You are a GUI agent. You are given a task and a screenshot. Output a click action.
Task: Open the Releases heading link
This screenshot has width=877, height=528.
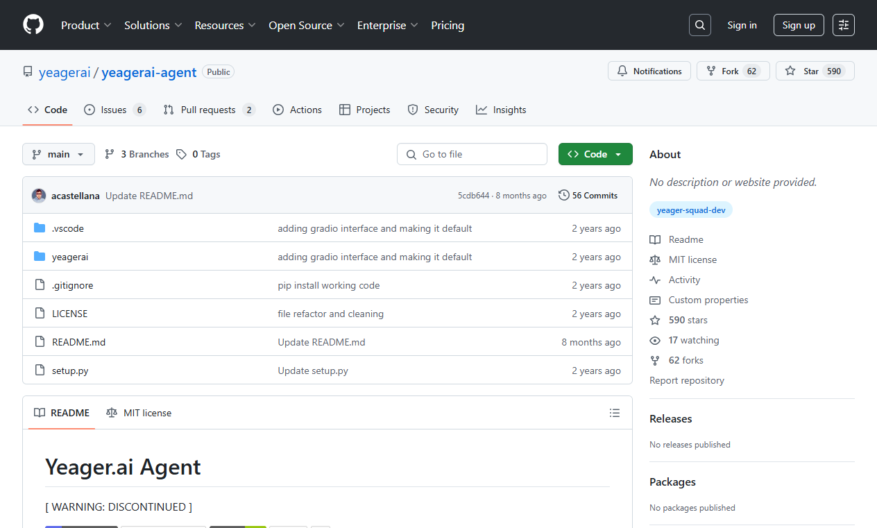[670, 418]
